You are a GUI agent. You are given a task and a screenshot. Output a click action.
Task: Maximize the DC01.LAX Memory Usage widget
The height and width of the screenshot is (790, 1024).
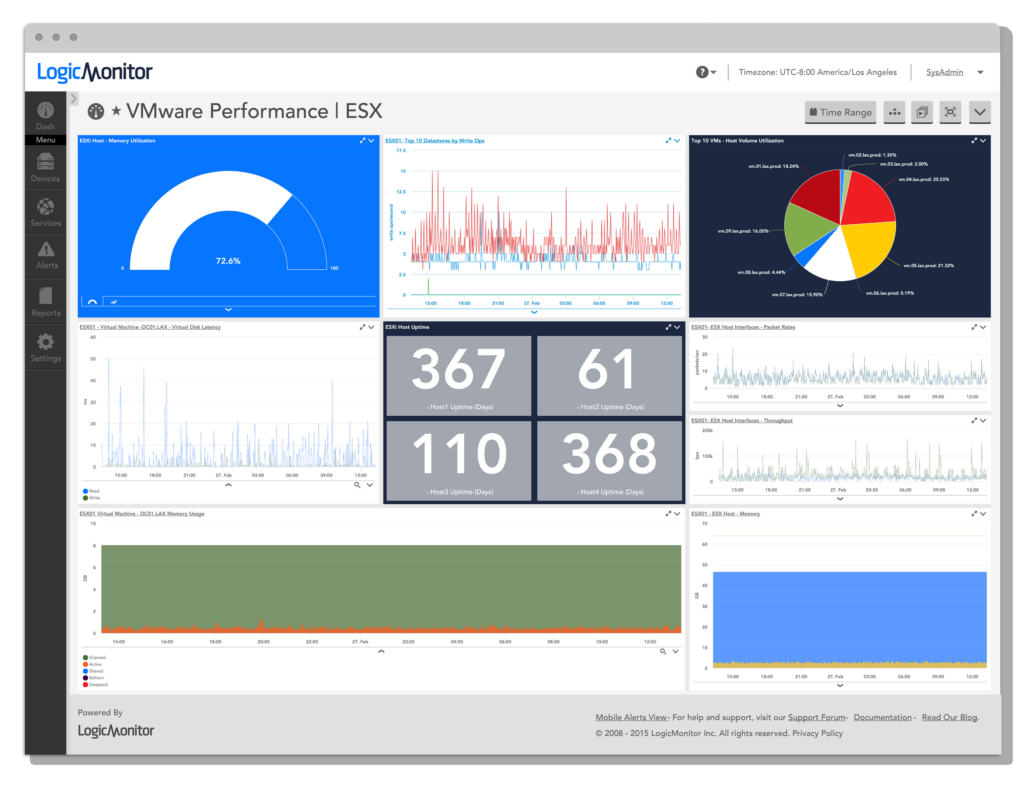click(668, 514)
